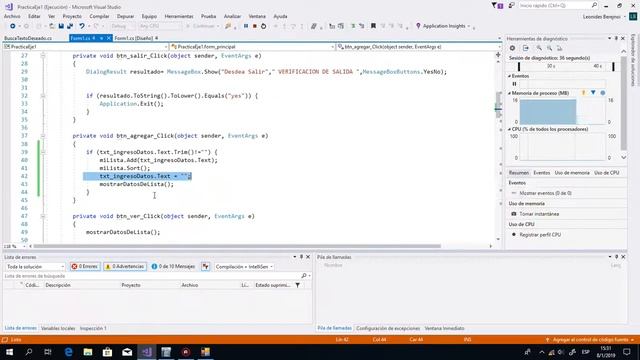Open the Archivo menu
The width and height of the screenshot is (640, 360).
point(12,16)
